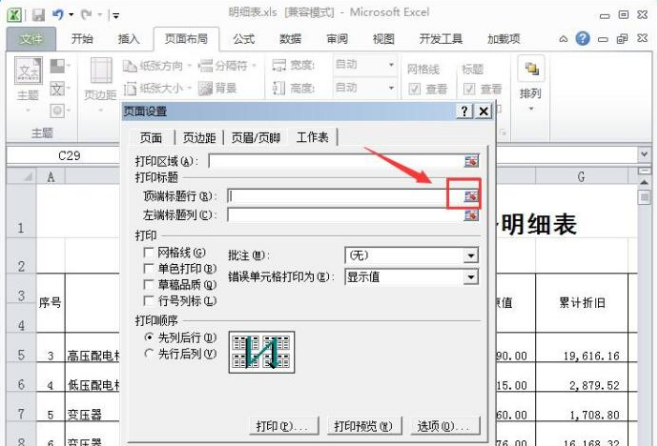Open the 宽度 auto dropdown
Viewport: 657px width, 446px height.
coord(391,65)
